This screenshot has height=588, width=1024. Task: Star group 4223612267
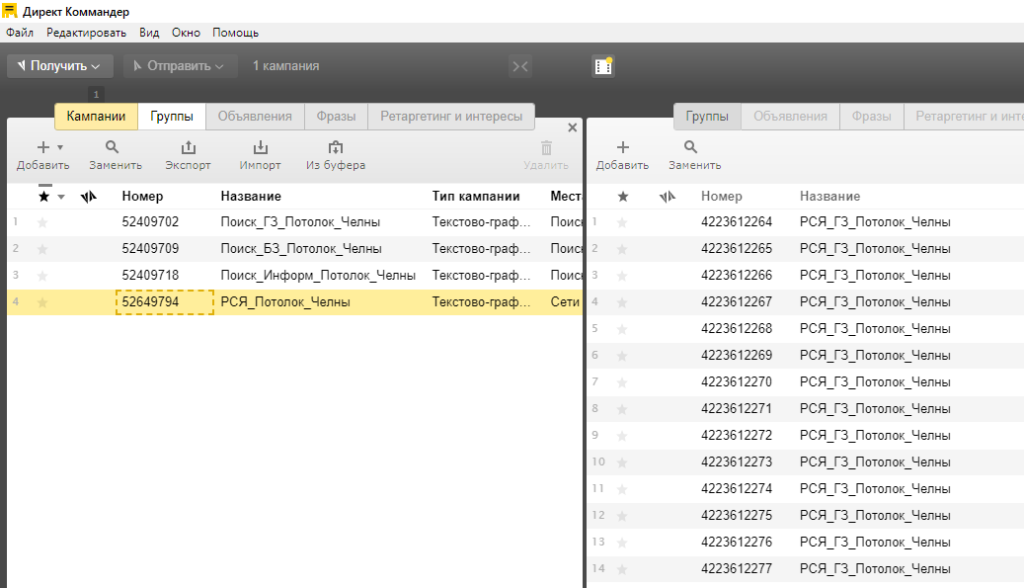(622, 302)
